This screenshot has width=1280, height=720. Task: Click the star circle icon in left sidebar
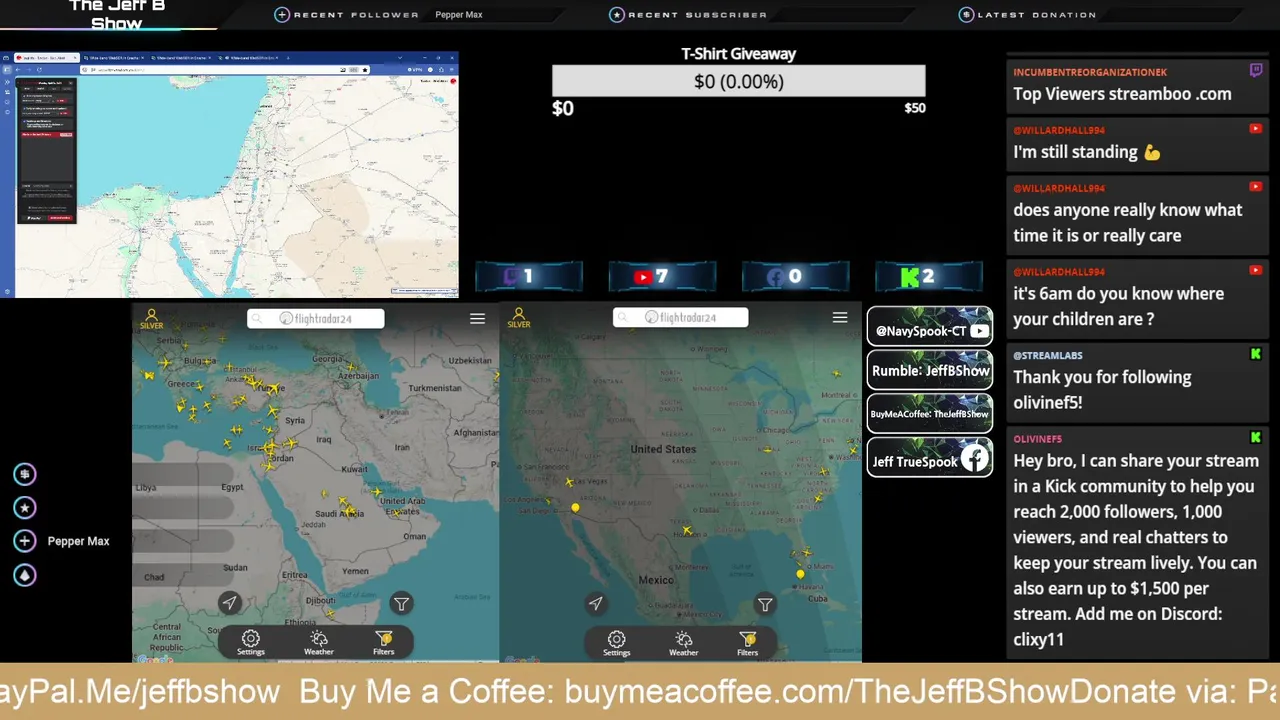[x=25, y=507]
